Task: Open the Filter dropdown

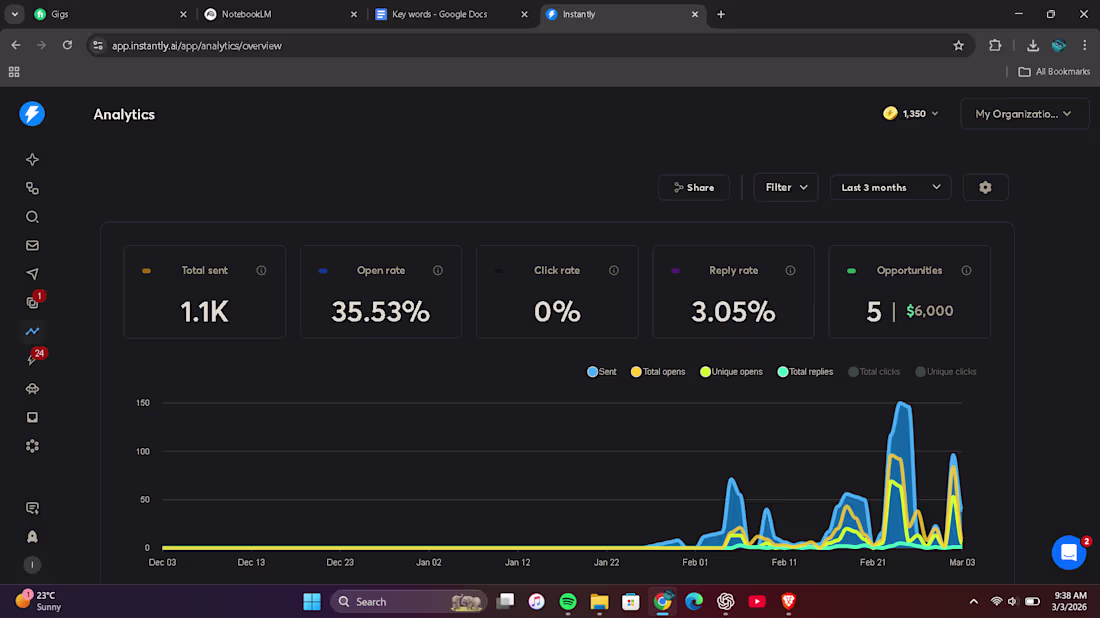Action: [786, 187]
